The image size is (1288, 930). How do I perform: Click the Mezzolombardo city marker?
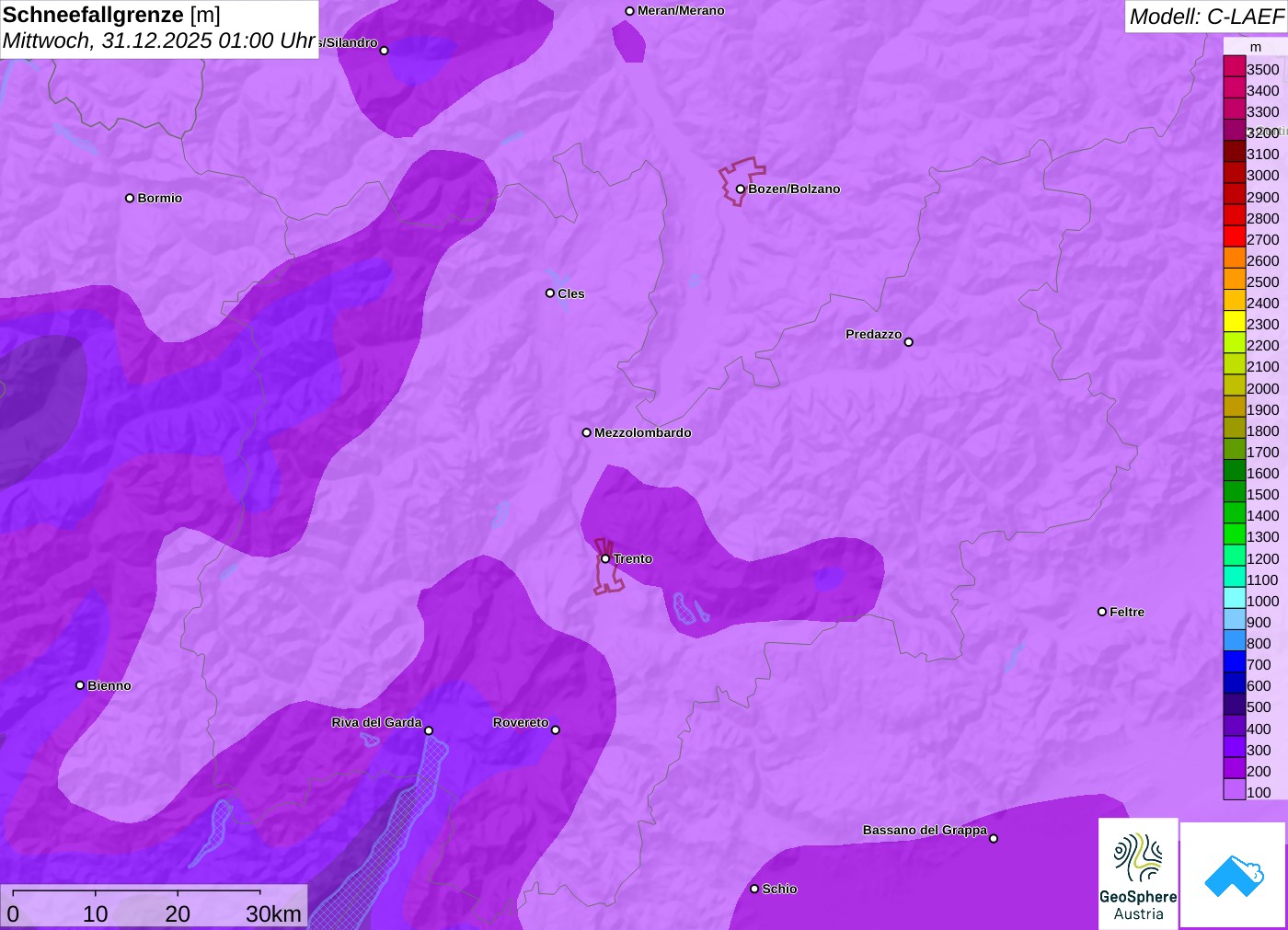point(586,432)
